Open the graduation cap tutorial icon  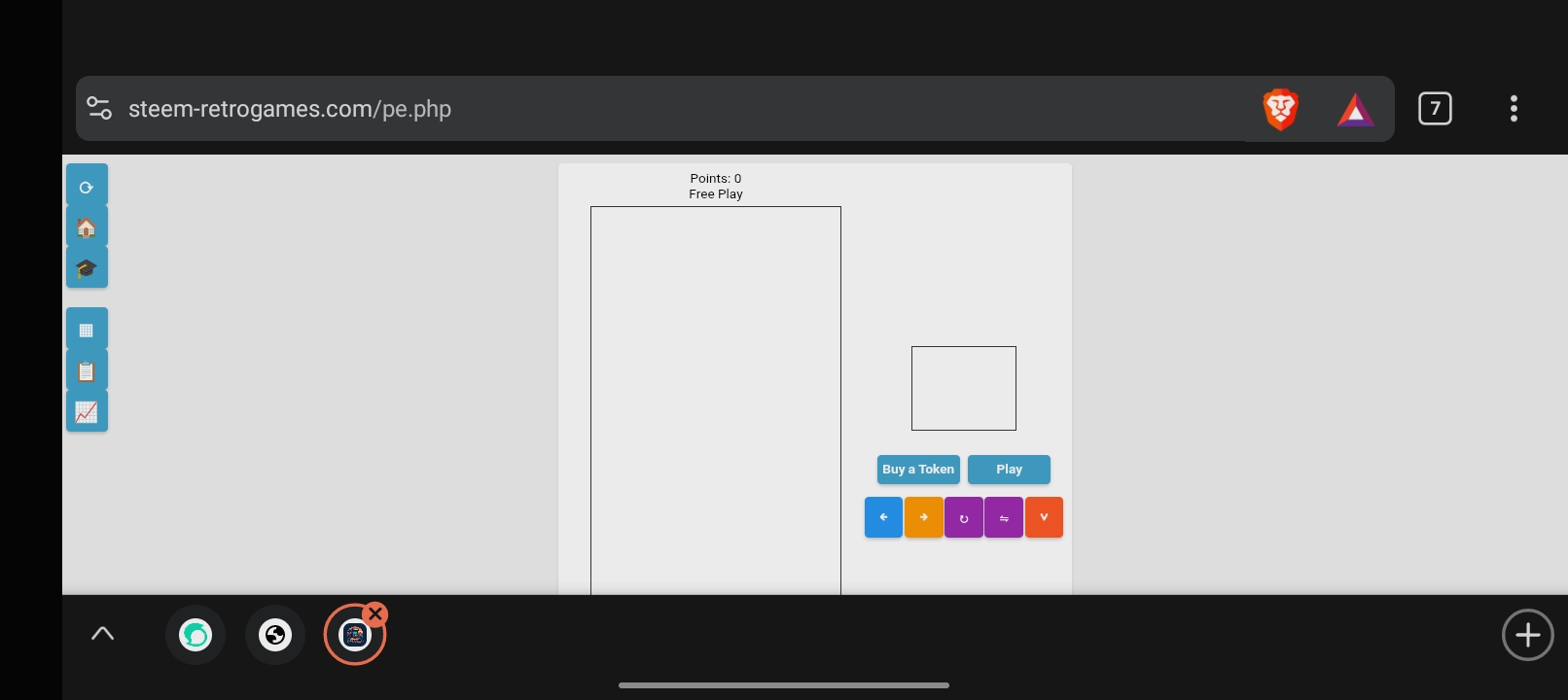[x=87, y=267]
